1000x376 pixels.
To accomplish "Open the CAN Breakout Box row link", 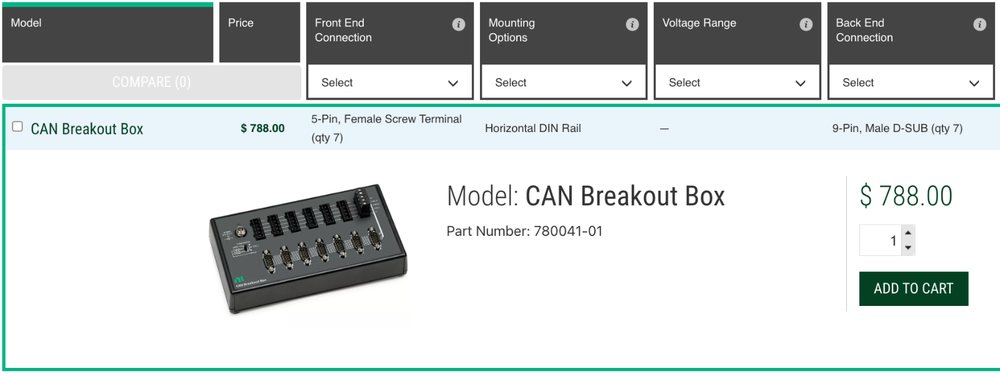I will (x=87, y=129).
